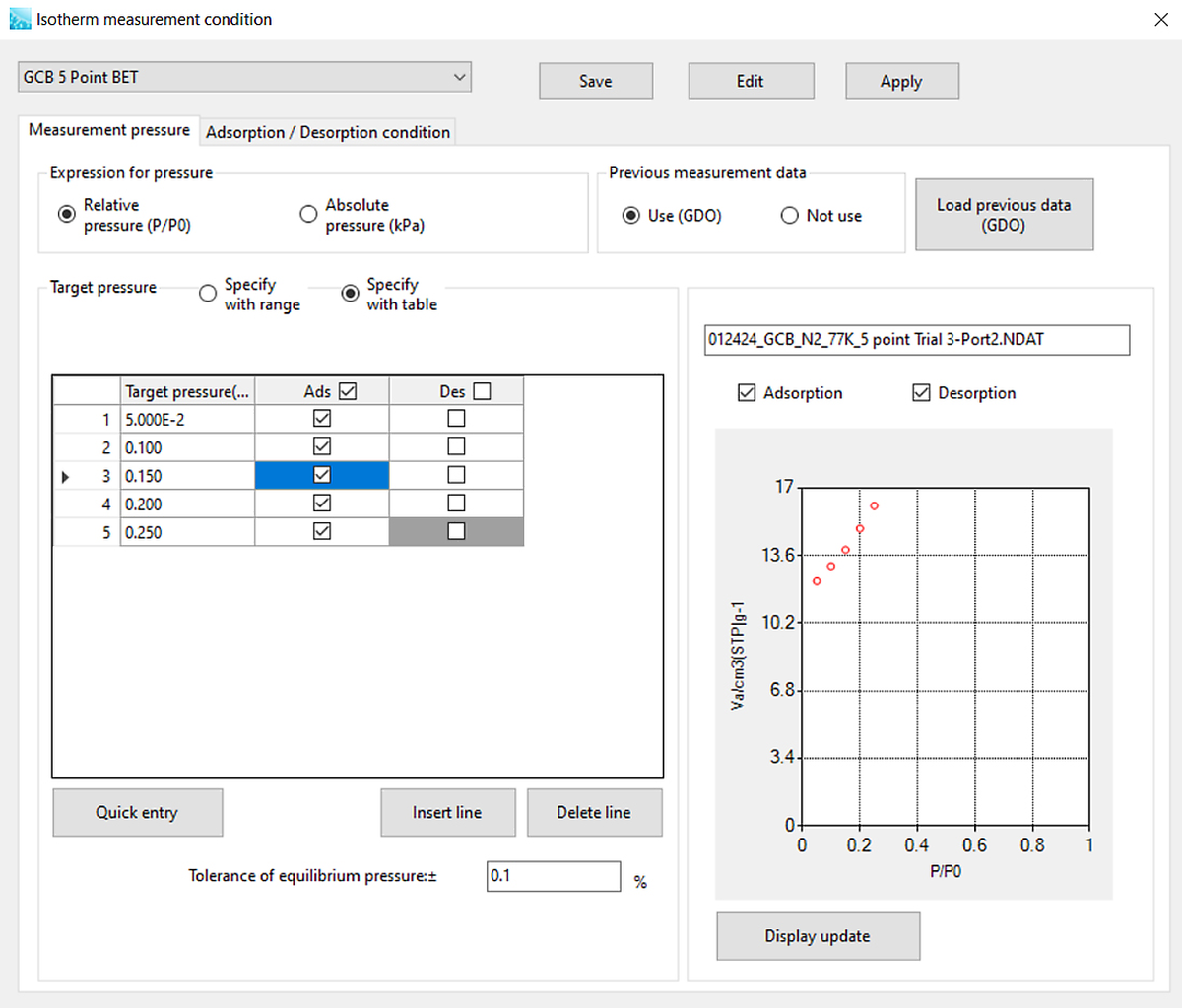
Task: Apply the measurement condition
Action: point(901,81)
